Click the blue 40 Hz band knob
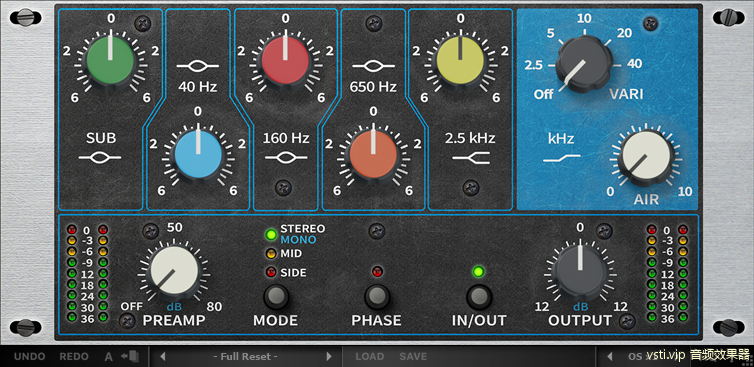Viewport: 754px width, 367px height. tap(198, 154)
